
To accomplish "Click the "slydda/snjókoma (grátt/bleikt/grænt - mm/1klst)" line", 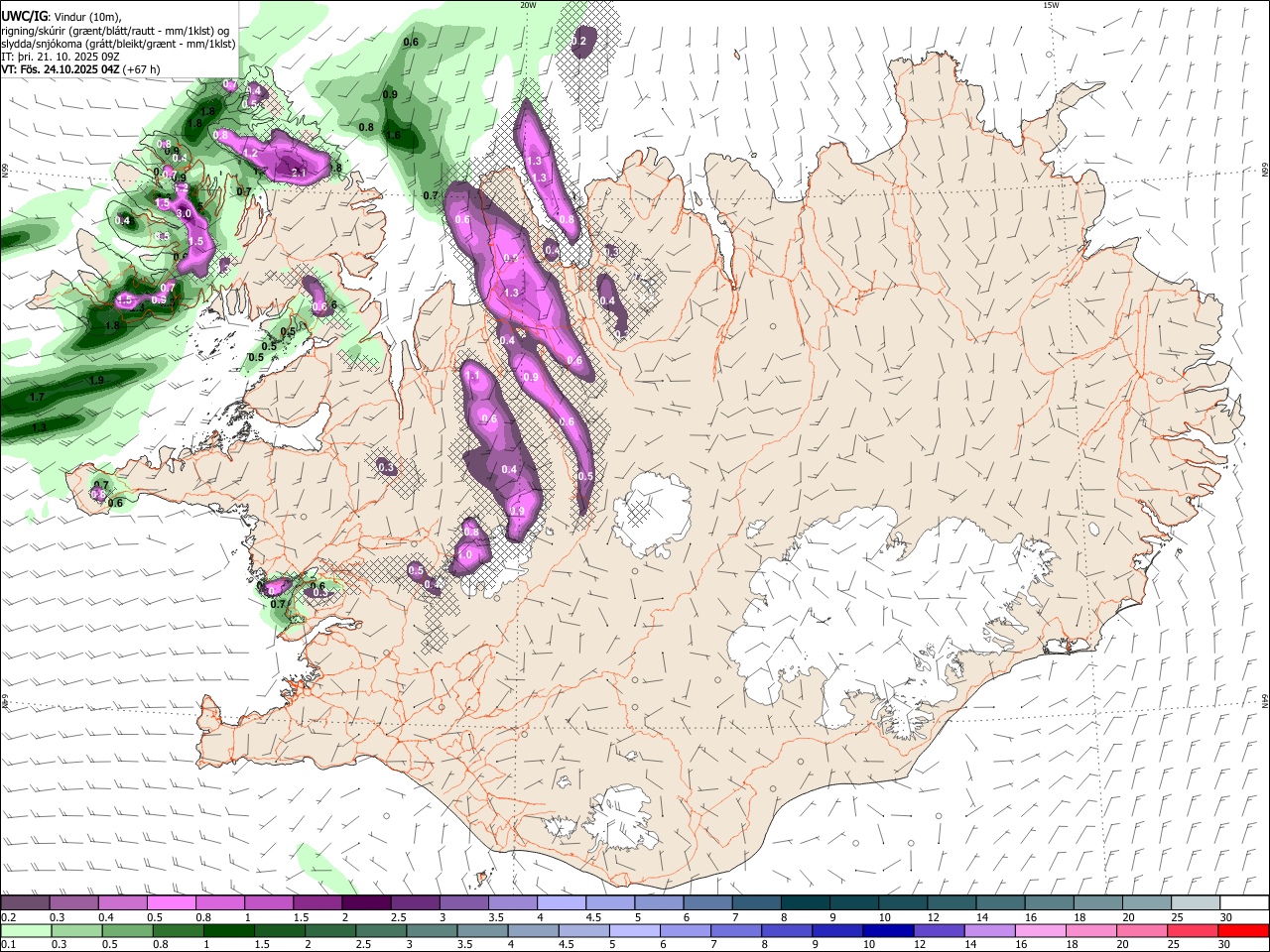I will pos(118,44).
